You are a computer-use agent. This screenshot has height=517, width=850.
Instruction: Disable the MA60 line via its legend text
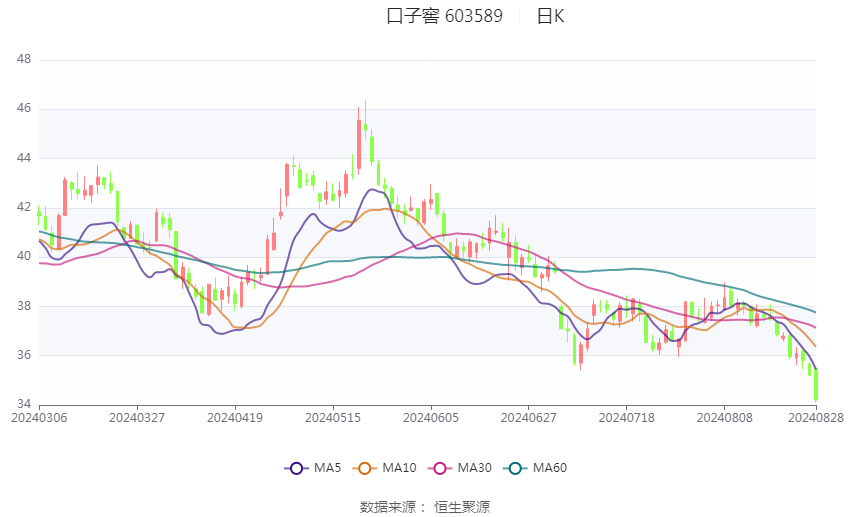[x=550, y=468]
